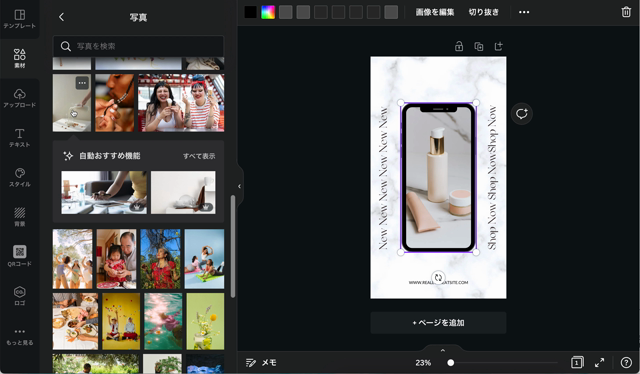Open the テキスト text panel
Image resolution: width=640 pixels, height=374 pixels.
point(20,138)
